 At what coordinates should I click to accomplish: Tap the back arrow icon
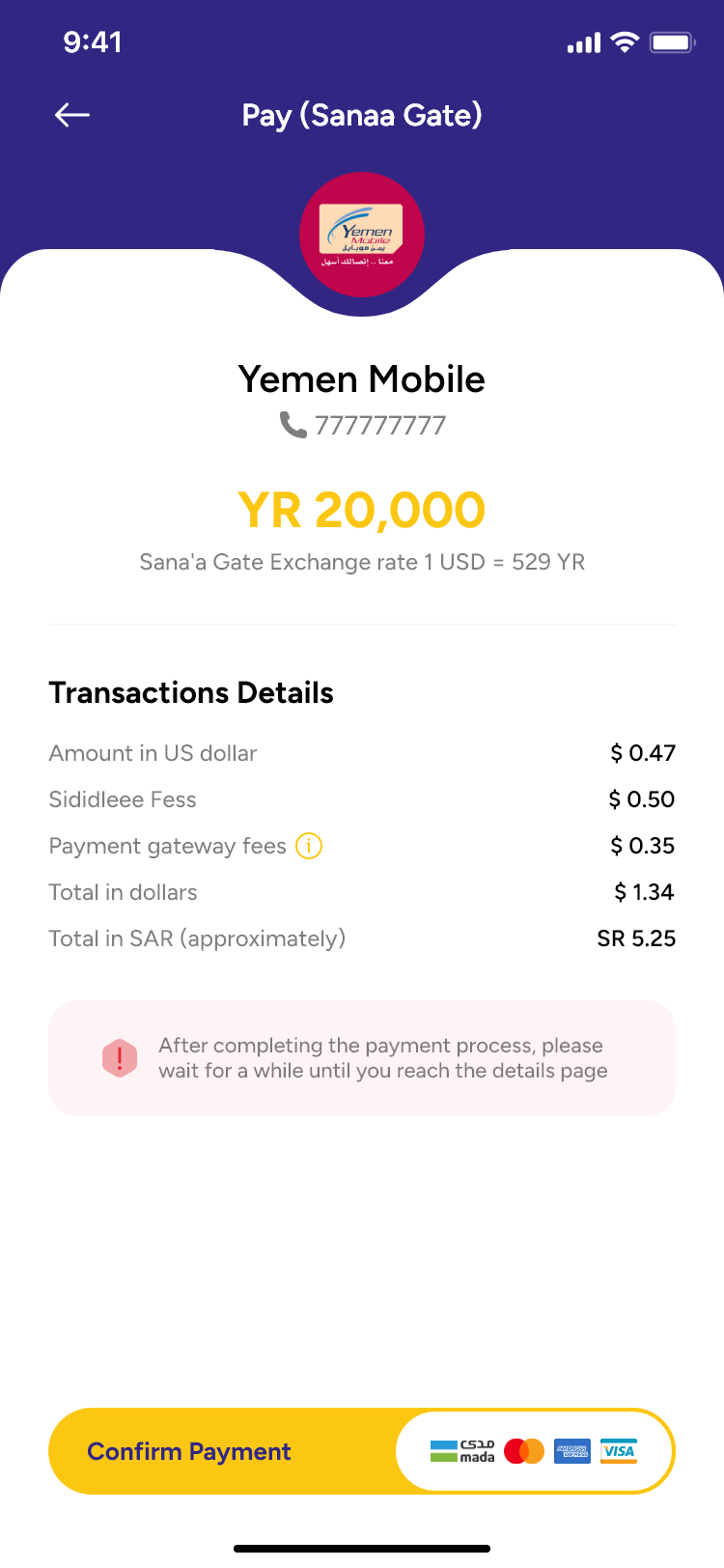72,116
